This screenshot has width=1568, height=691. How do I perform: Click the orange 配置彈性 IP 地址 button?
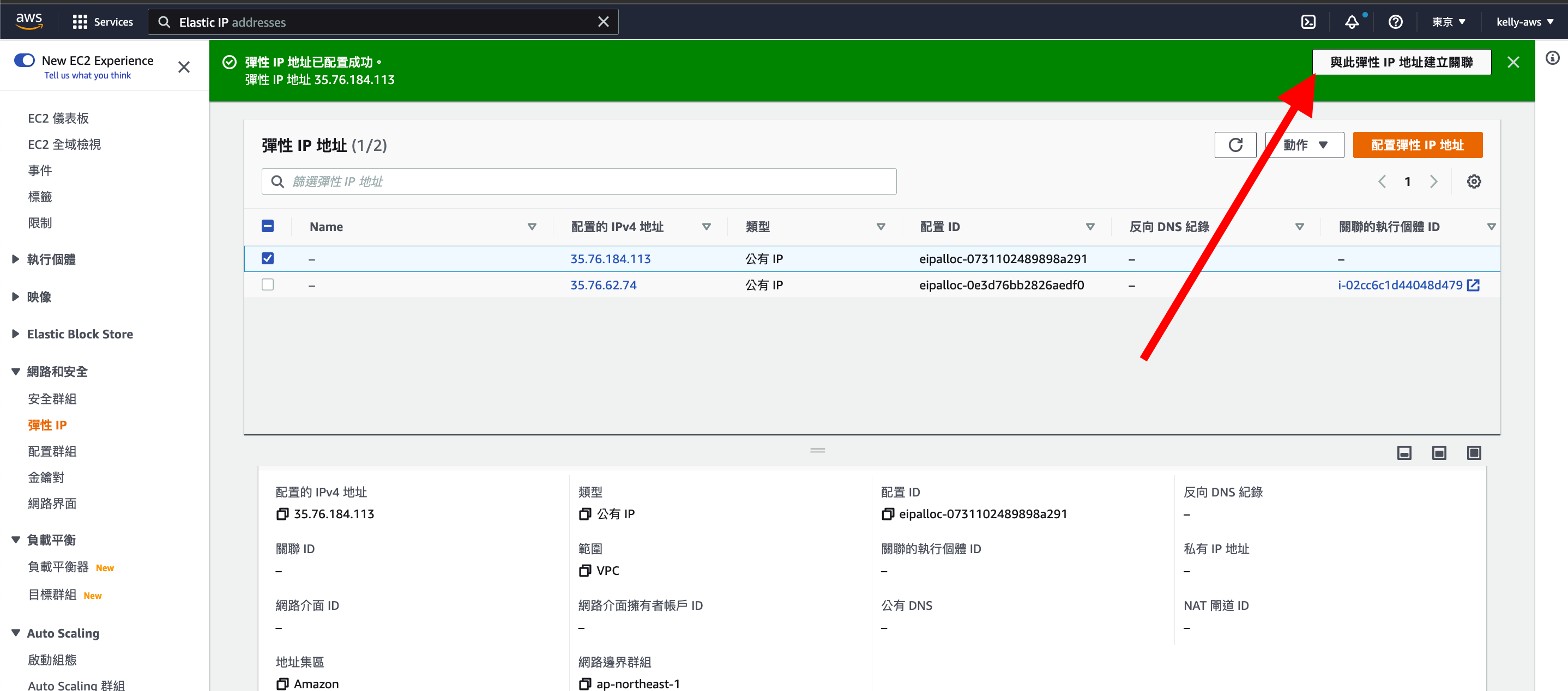1417,145
